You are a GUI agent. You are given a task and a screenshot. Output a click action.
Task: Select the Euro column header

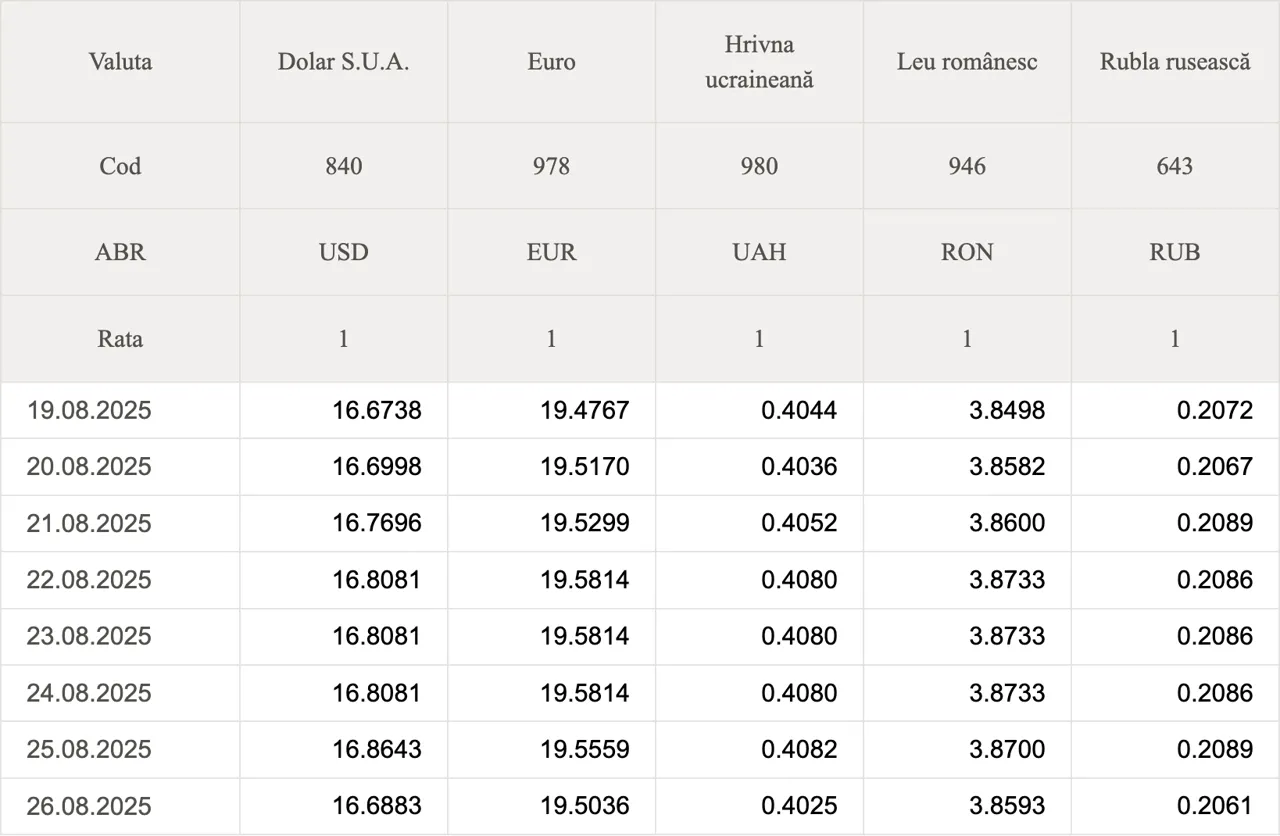551,62
